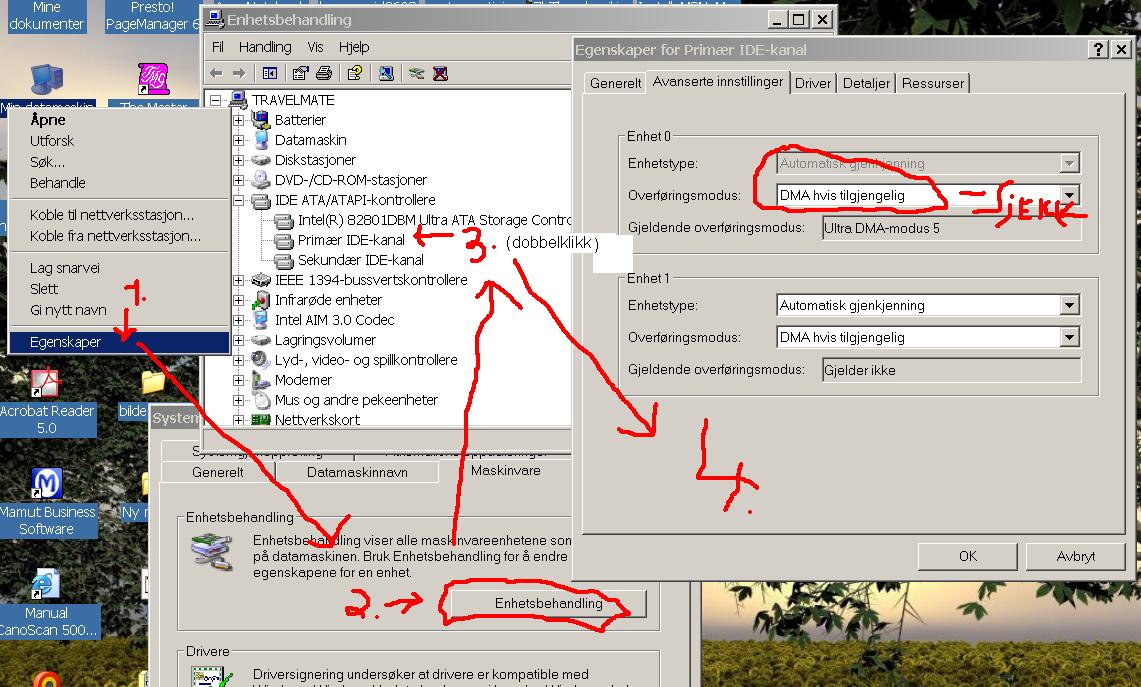Expand the Diskstasjoner node
Screen dimensions: 1141x687
pyautogui.click(x=238, y=160)
